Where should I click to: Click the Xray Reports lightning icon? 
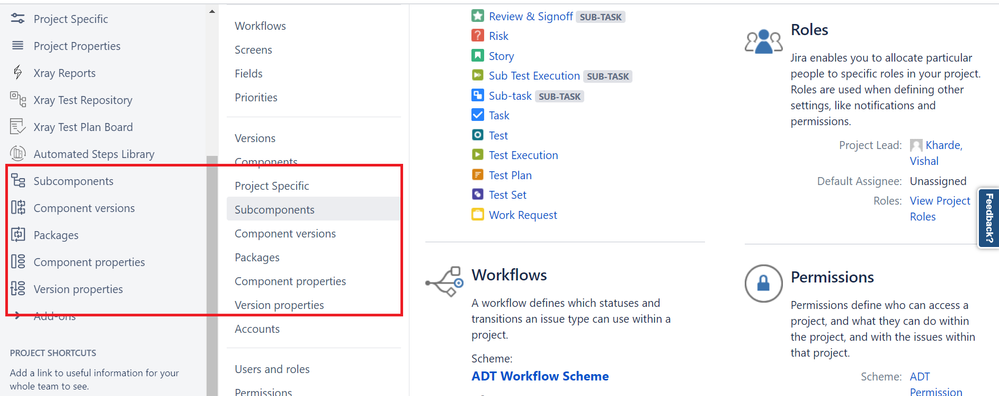(18, 73)
